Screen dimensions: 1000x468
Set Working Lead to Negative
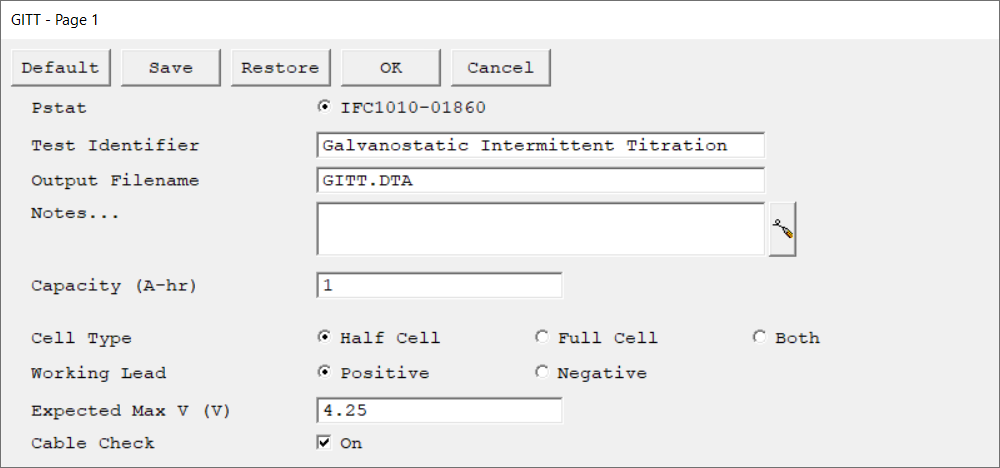click(x=542, y=373)
